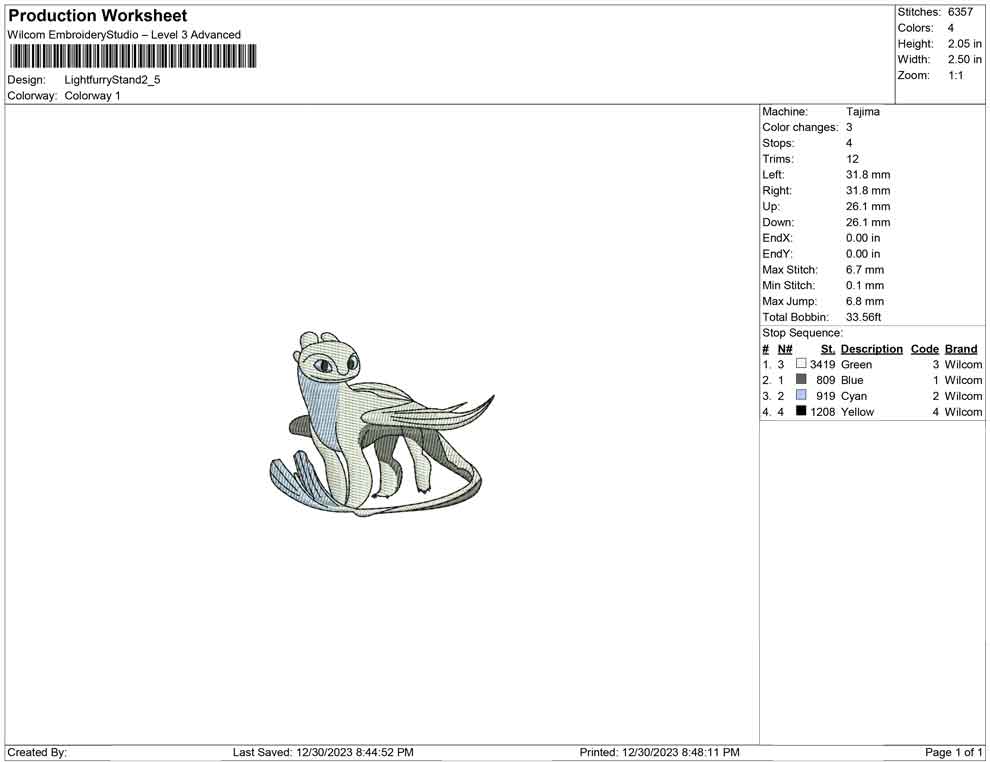Click the Last Saved timestamp
990x762 pixels.
tap(323, 752)
